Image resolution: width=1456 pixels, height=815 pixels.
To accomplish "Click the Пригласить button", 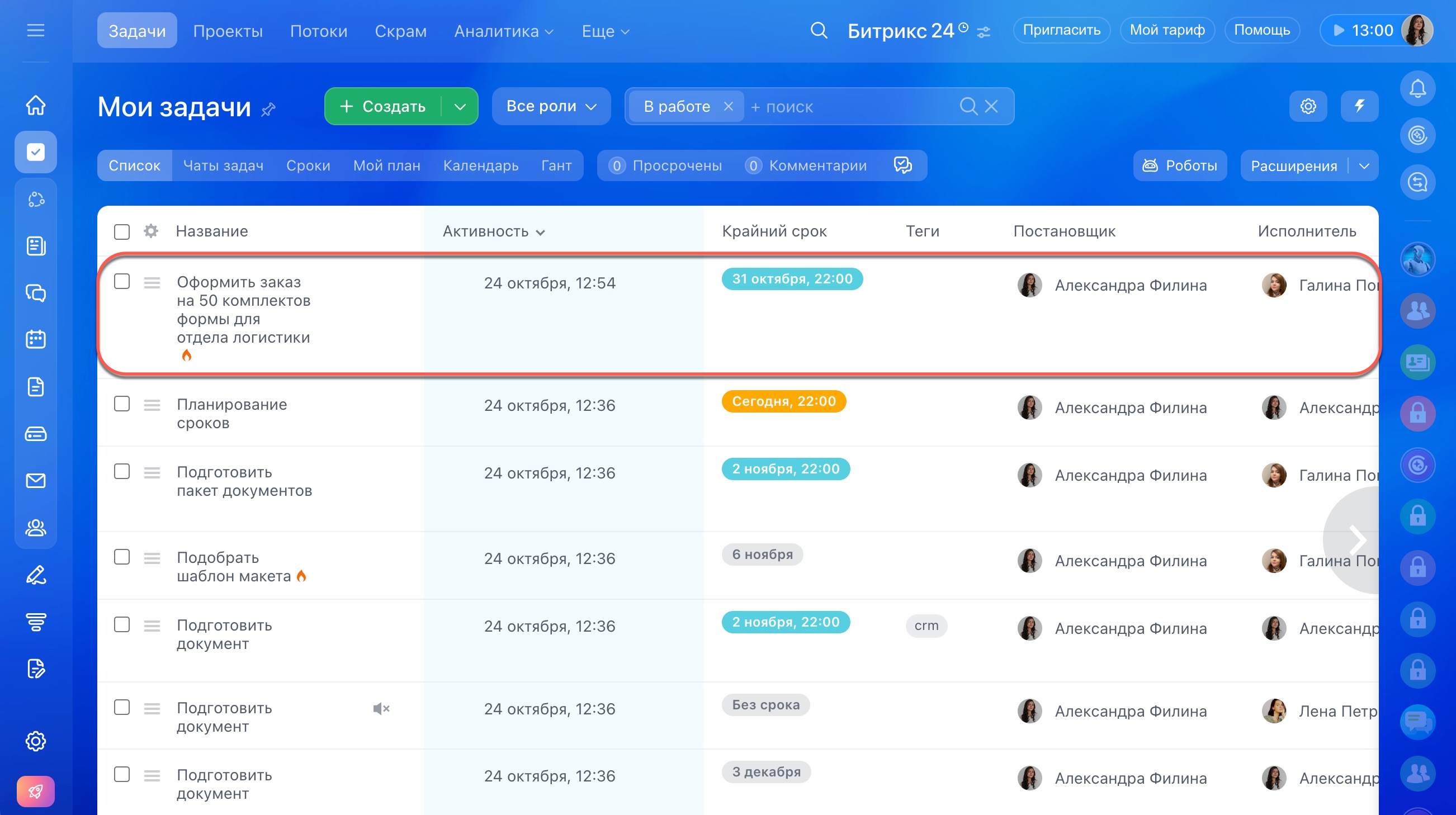I will [x=1061, y=30].
